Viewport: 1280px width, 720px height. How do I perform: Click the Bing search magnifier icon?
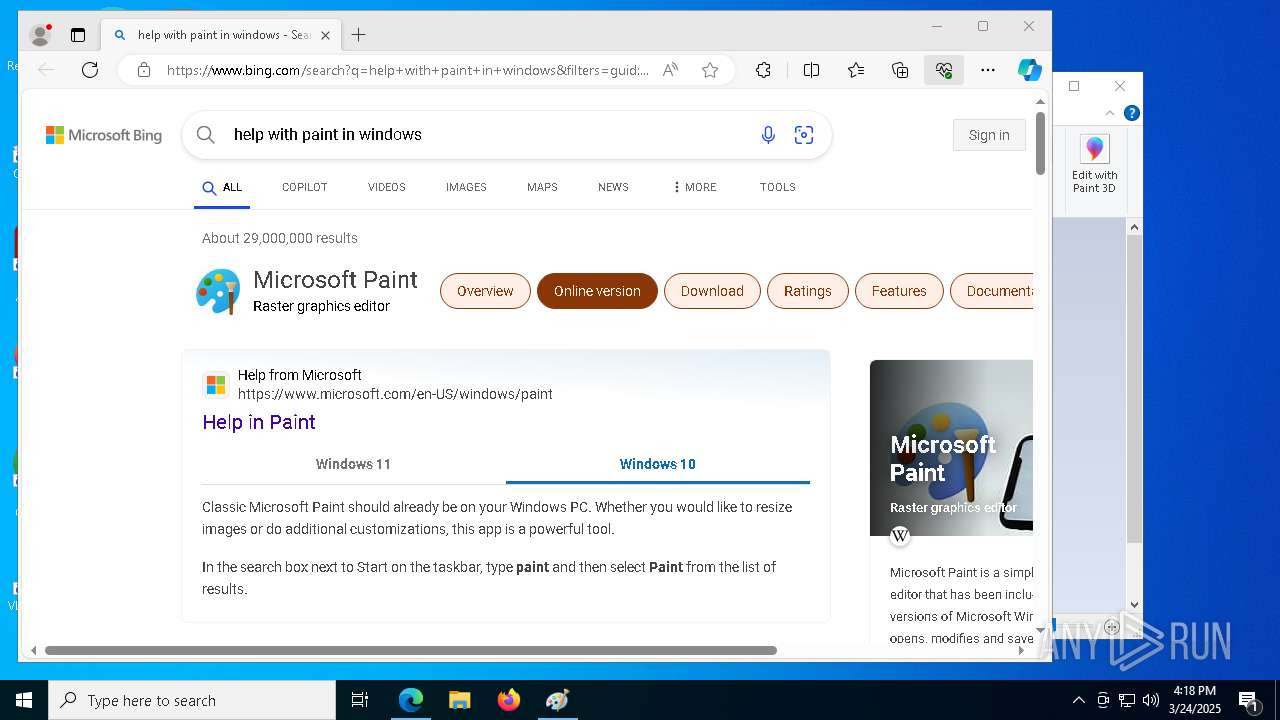tap(205, 135)
